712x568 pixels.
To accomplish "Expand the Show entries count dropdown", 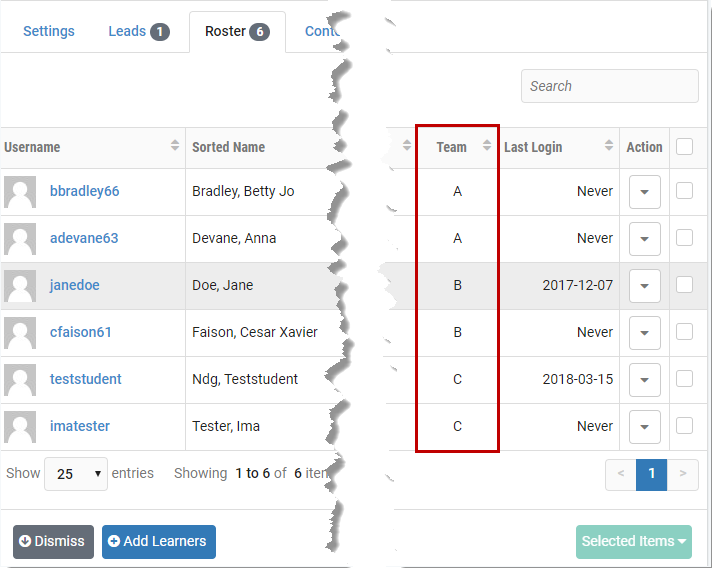I will tap(76, 474).
